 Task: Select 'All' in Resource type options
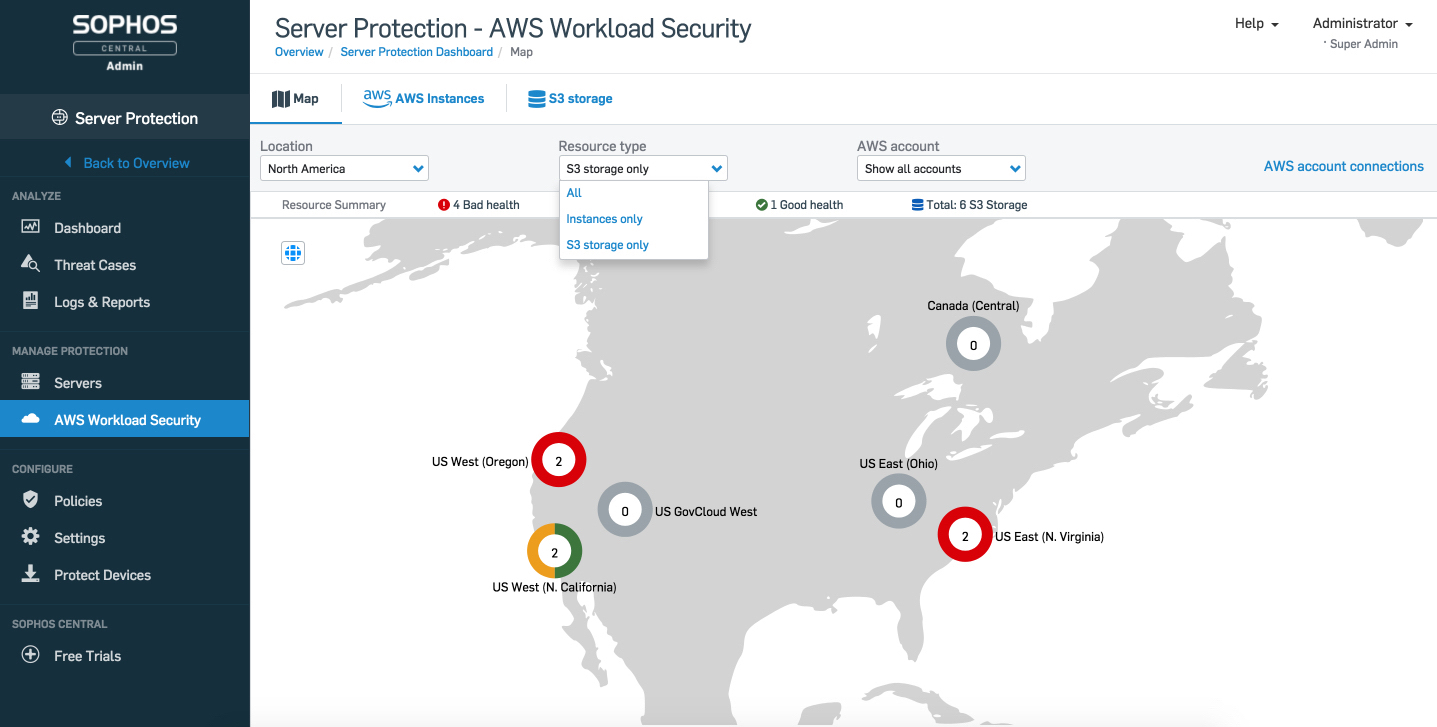tap(574, 193)
